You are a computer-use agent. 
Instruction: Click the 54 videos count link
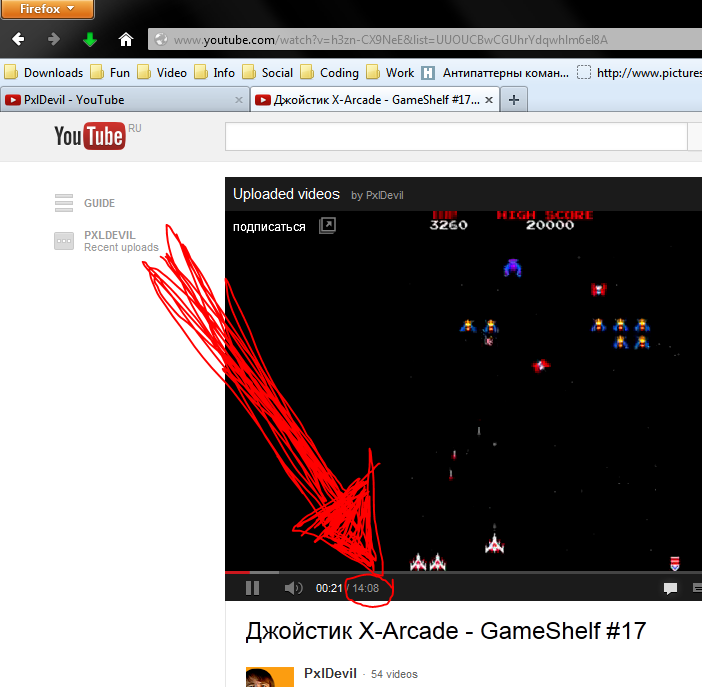(394, 674)
